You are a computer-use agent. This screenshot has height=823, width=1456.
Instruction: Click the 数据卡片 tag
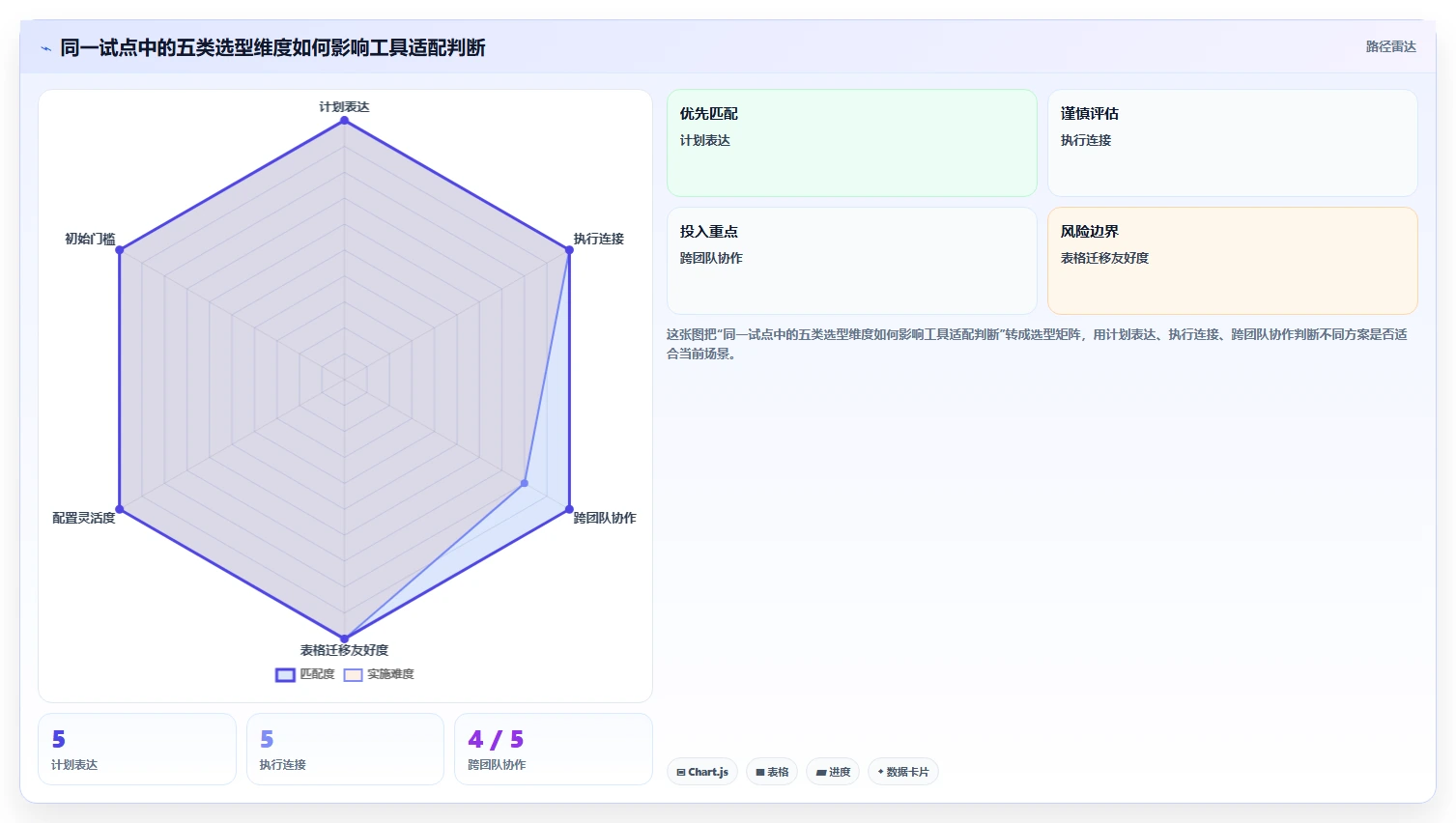coord(903,772)
